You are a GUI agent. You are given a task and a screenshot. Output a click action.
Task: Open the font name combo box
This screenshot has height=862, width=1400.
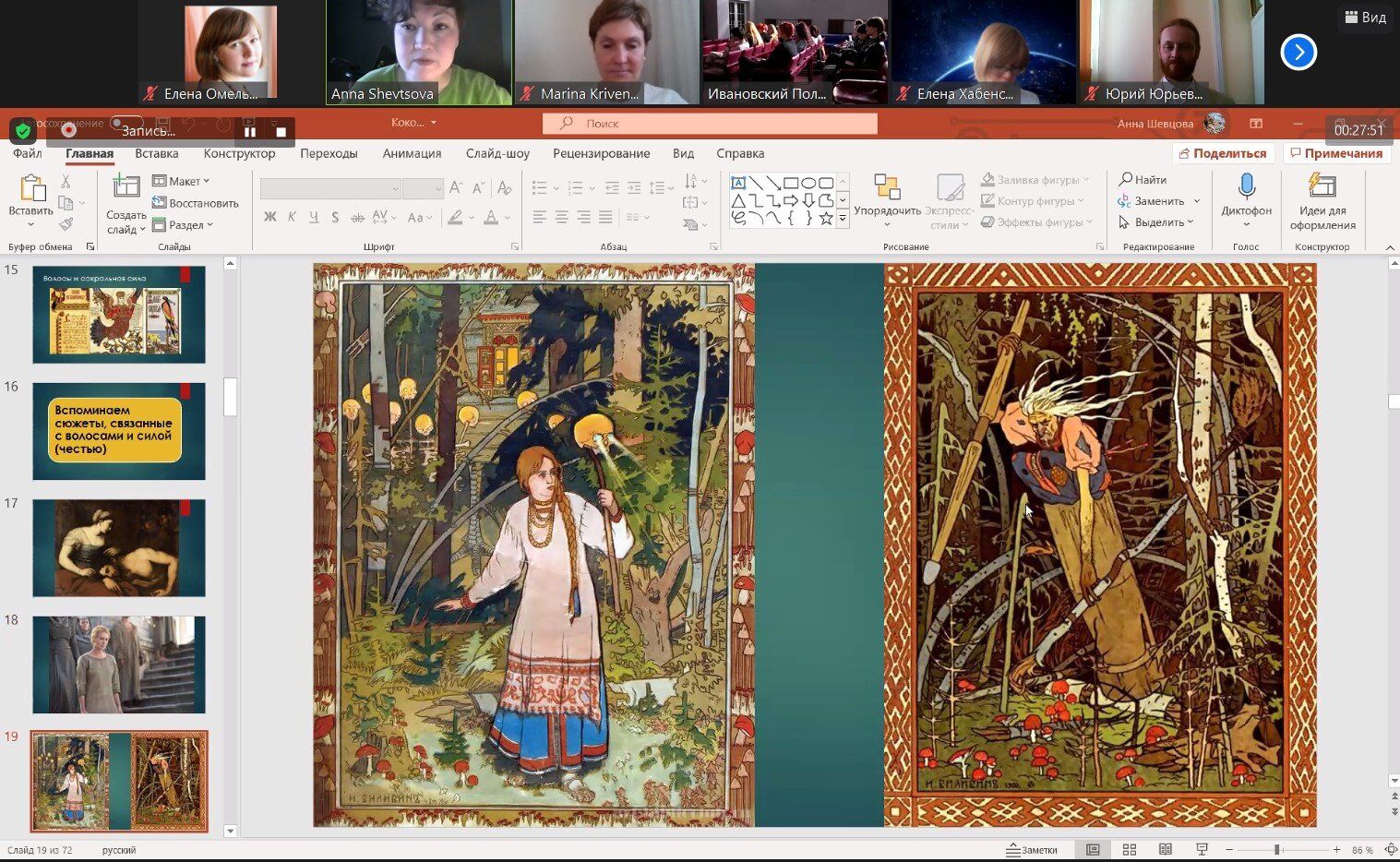[x=329, y=188]
